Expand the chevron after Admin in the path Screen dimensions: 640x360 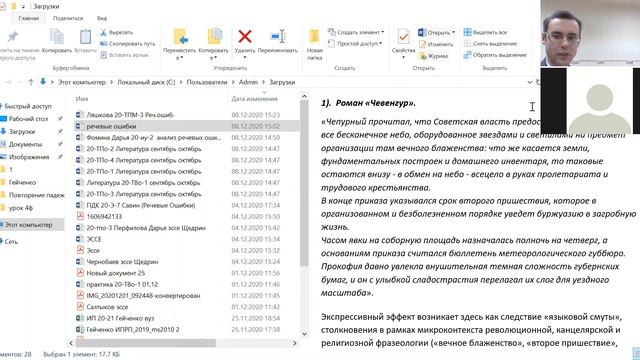click(x=264, y=82)
